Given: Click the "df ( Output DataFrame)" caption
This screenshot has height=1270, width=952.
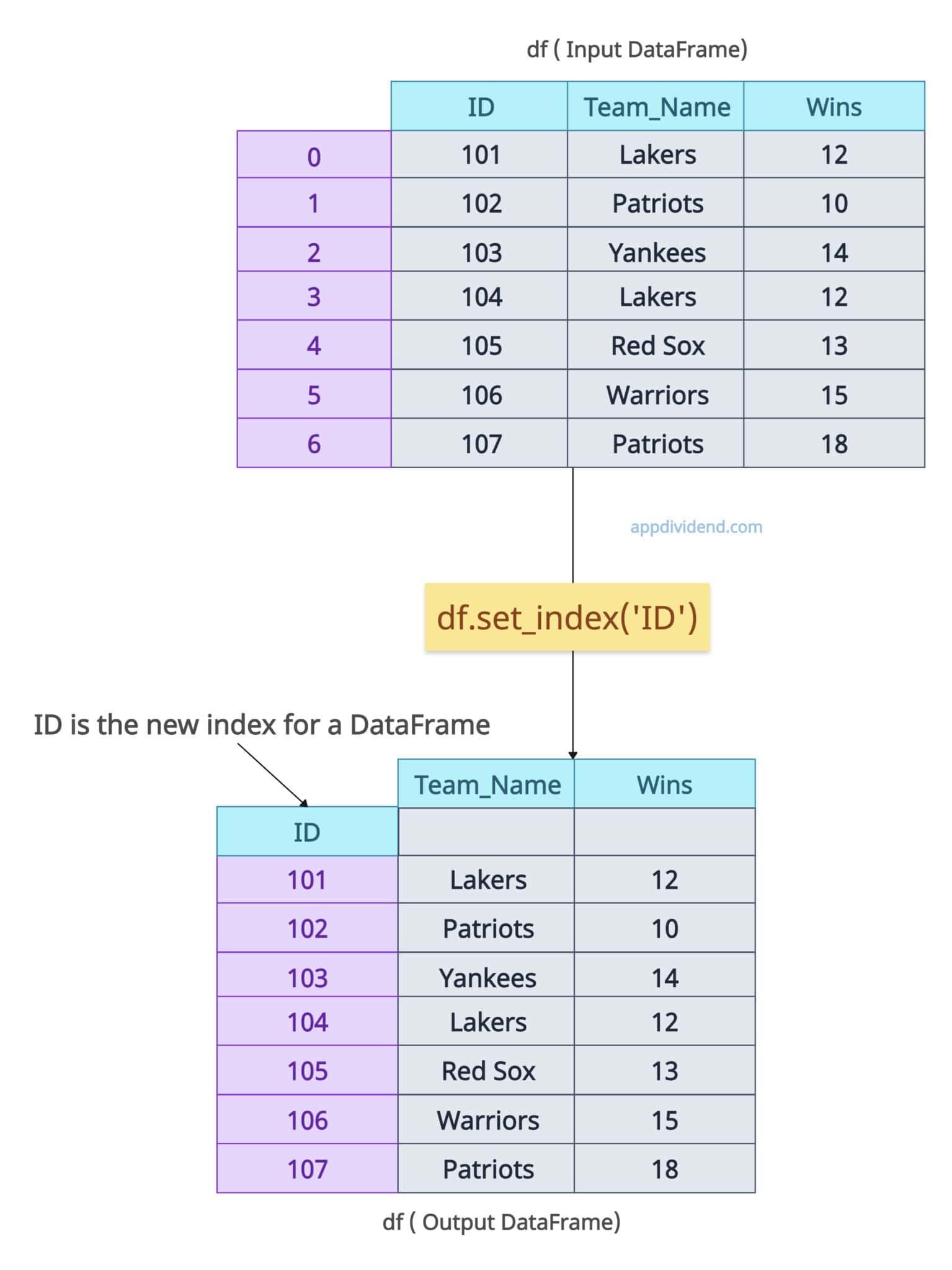Looking at the screenshot, I should [x=501, y=1222].
